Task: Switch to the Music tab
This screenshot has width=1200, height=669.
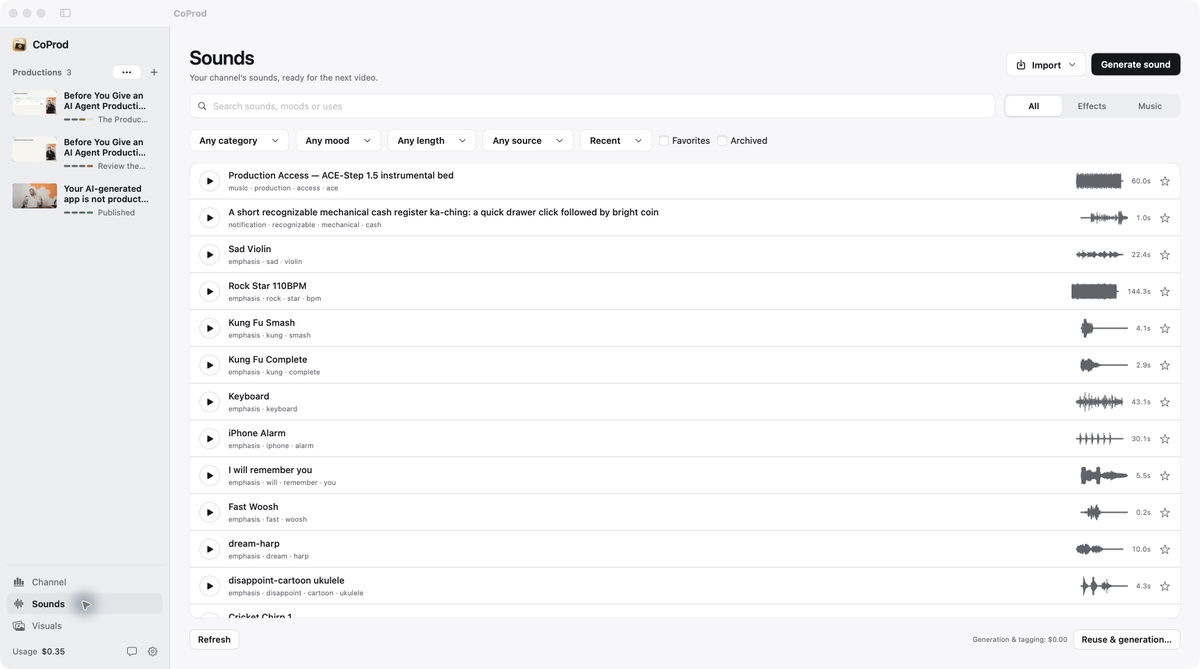Action: (1150, 106)
